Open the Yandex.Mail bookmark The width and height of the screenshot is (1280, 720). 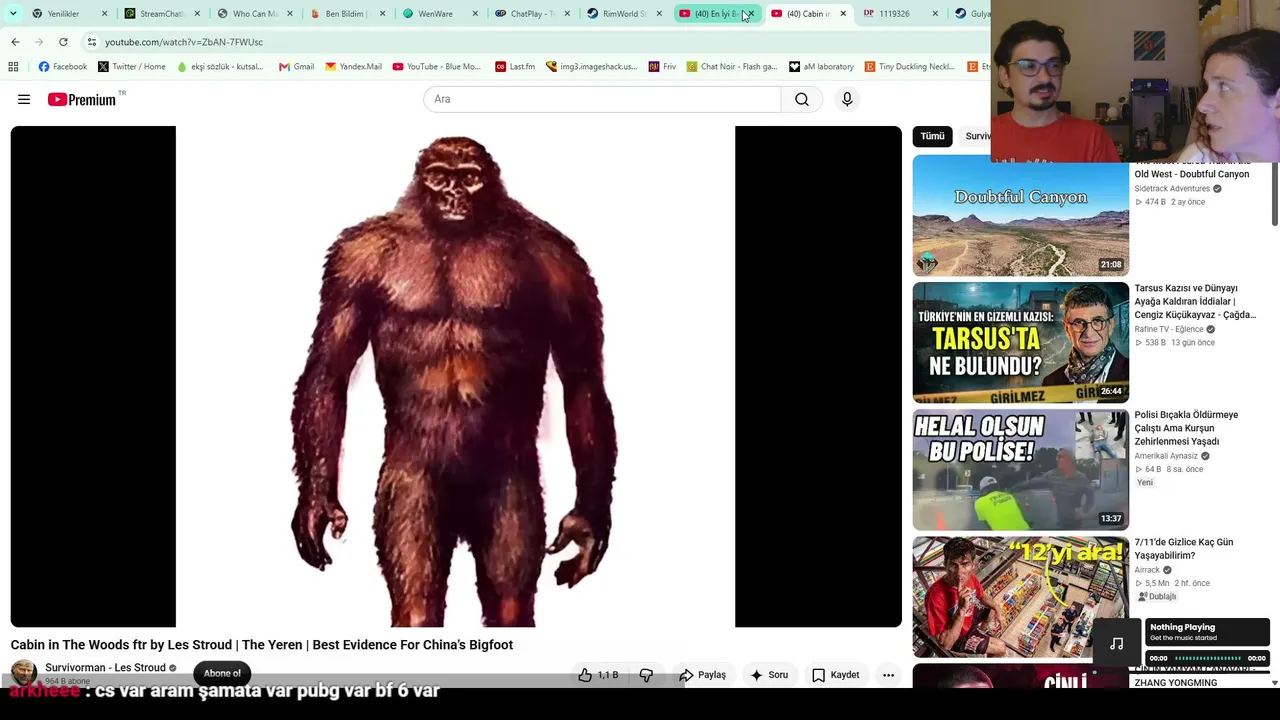click(x=353, y=67)
